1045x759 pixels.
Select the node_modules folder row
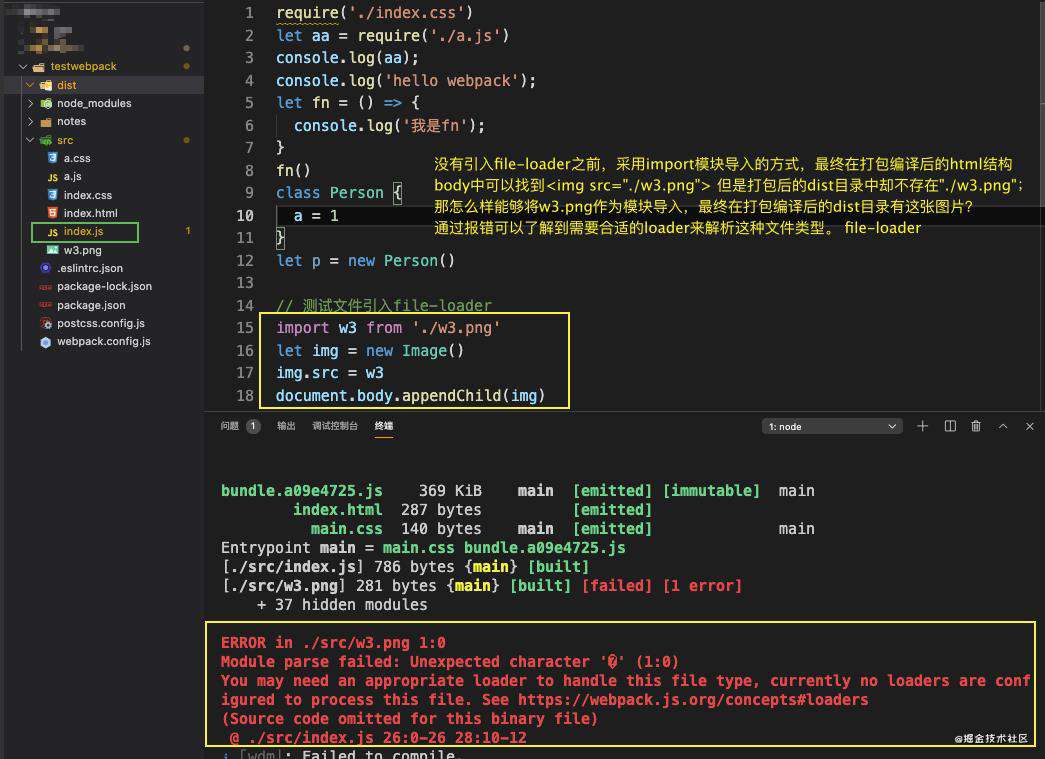click(x=103, y=103)
